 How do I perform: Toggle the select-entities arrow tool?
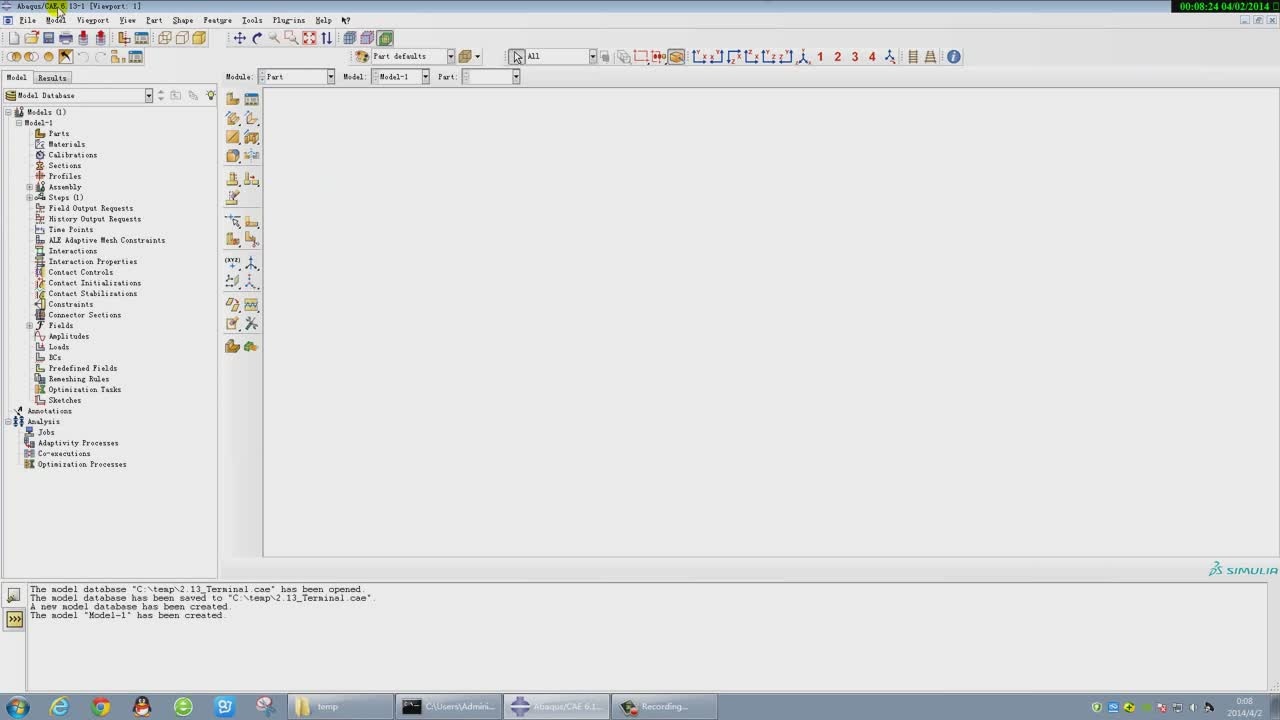point(517,57)
